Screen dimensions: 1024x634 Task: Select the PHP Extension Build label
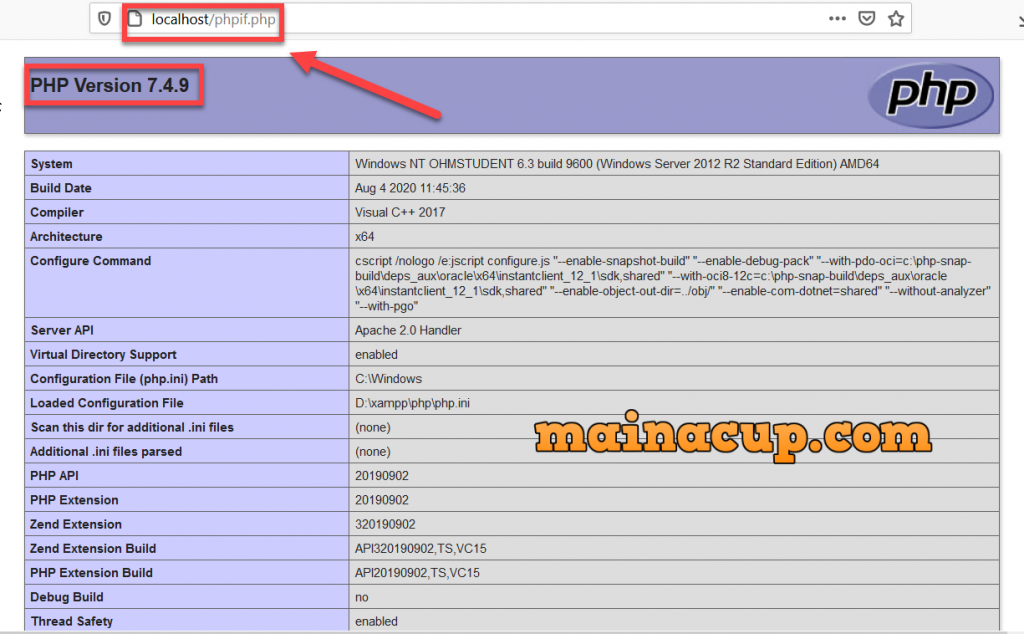pos(91,573)
